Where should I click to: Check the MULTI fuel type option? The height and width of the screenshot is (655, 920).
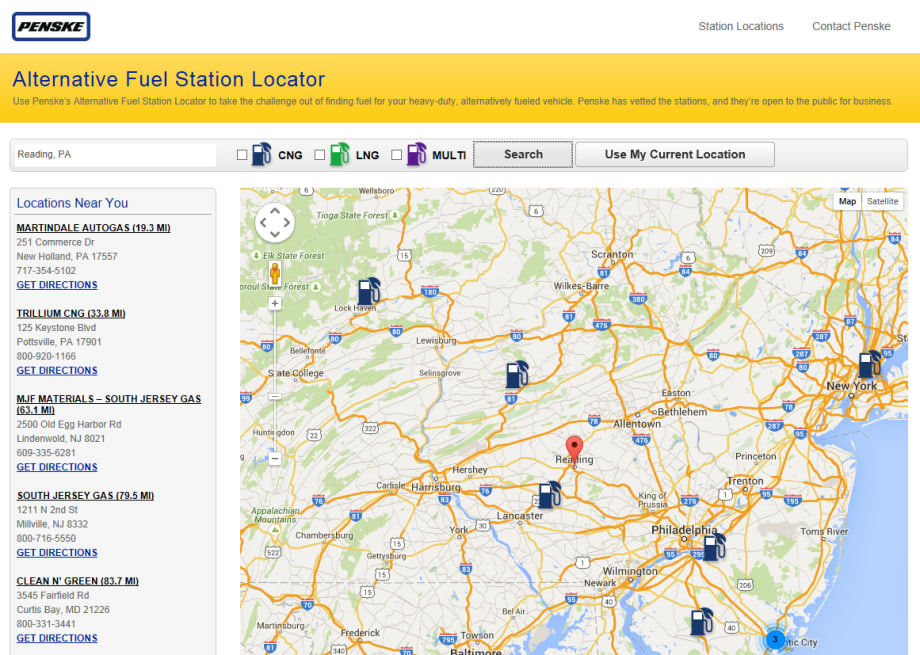pyautogui.click(x=396, y=154)
